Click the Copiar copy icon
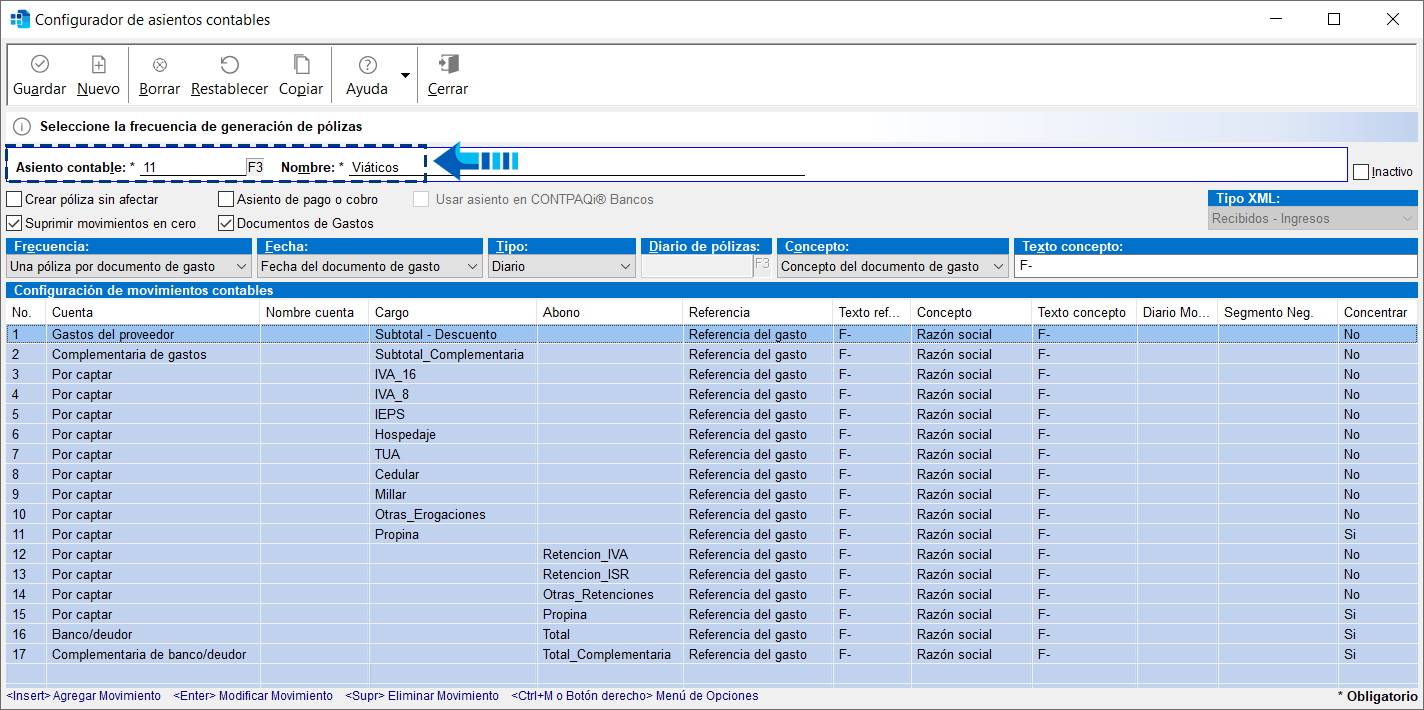The height and width of the screenshot is (710, 1424). (301, 65)
